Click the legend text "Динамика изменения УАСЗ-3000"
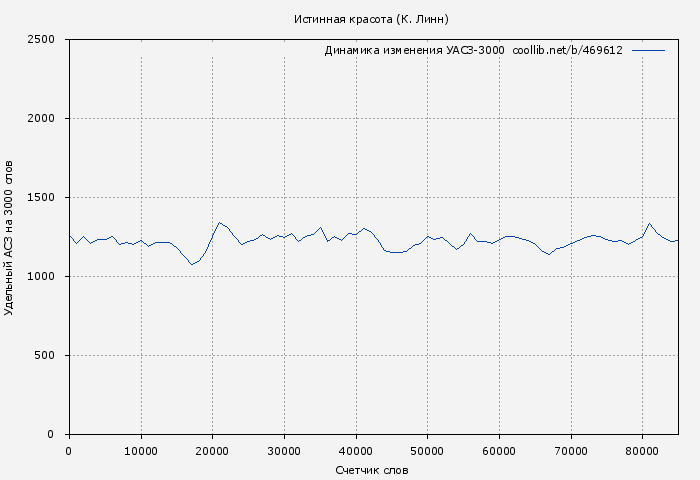The height and width of the screenshot is (480, 700). point(414,50)
